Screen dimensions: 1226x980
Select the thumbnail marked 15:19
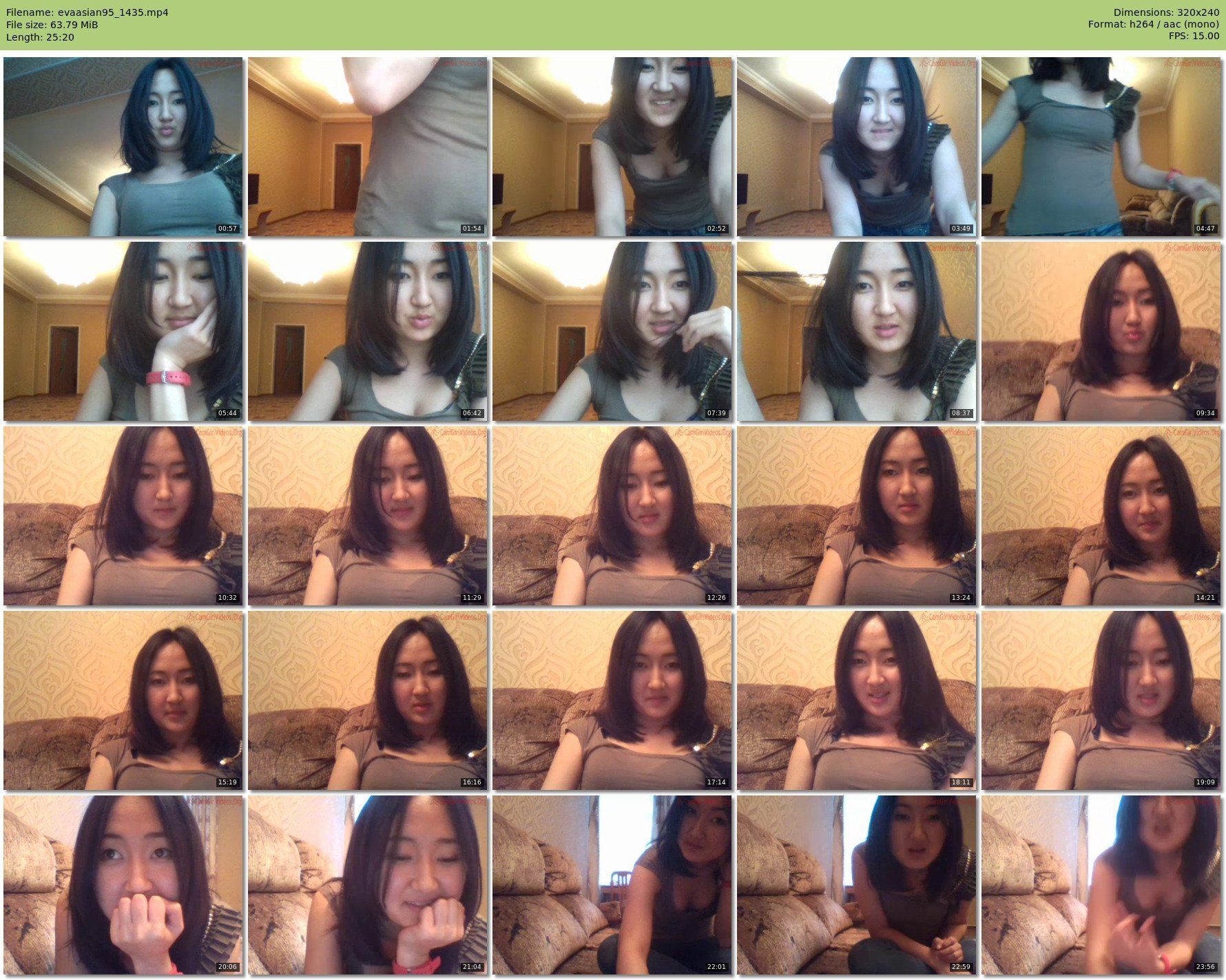[x=123, y=700]
